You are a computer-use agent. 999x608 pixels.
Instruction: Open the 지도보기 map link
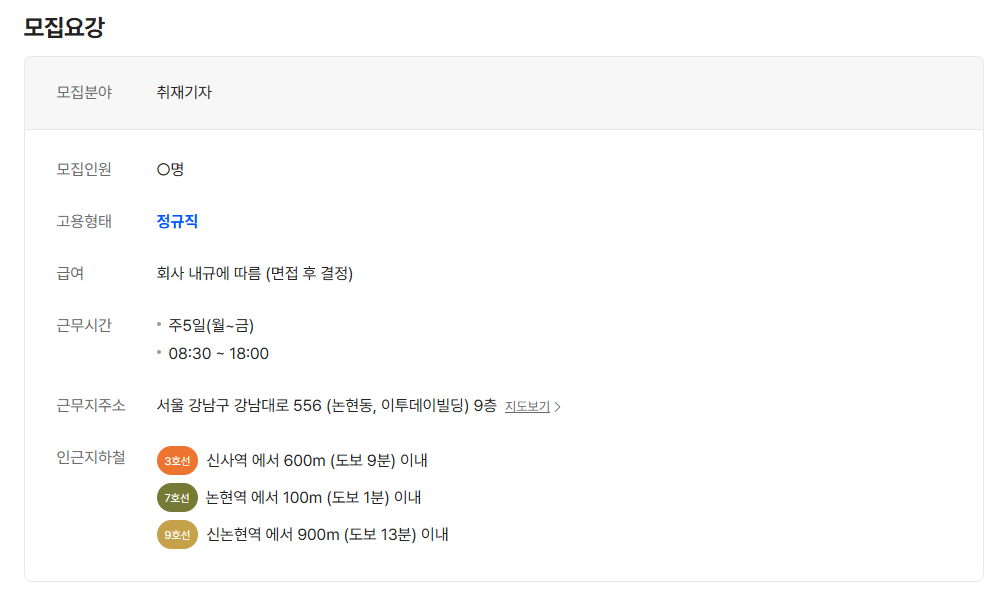(527, 407)
